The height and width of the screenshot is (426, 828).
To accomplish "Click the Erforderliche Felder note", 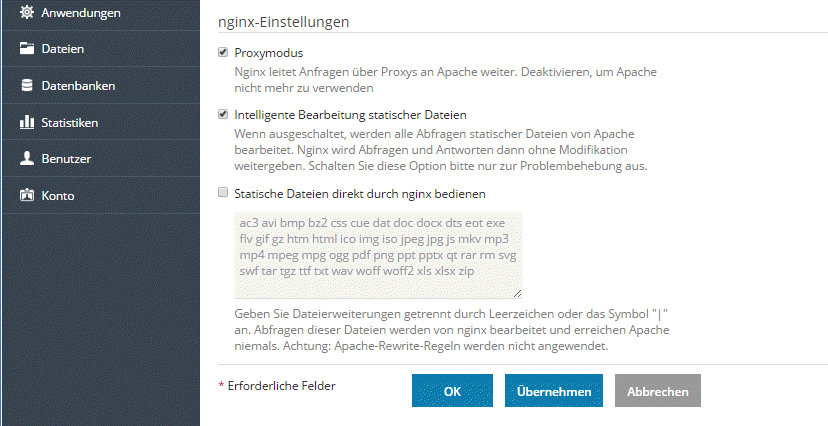I will point(277,386).
